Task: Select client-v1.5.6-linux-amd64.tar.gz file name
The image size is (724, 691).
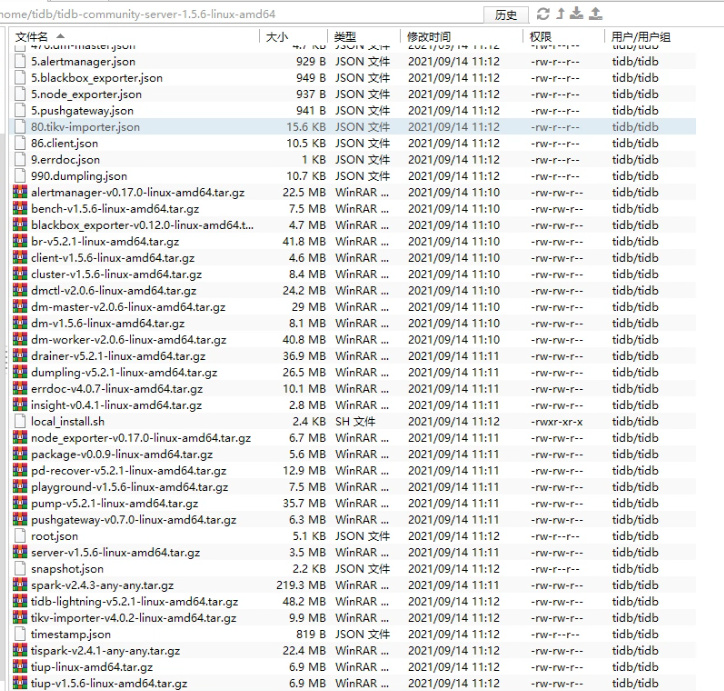Action: pos(113,258)
